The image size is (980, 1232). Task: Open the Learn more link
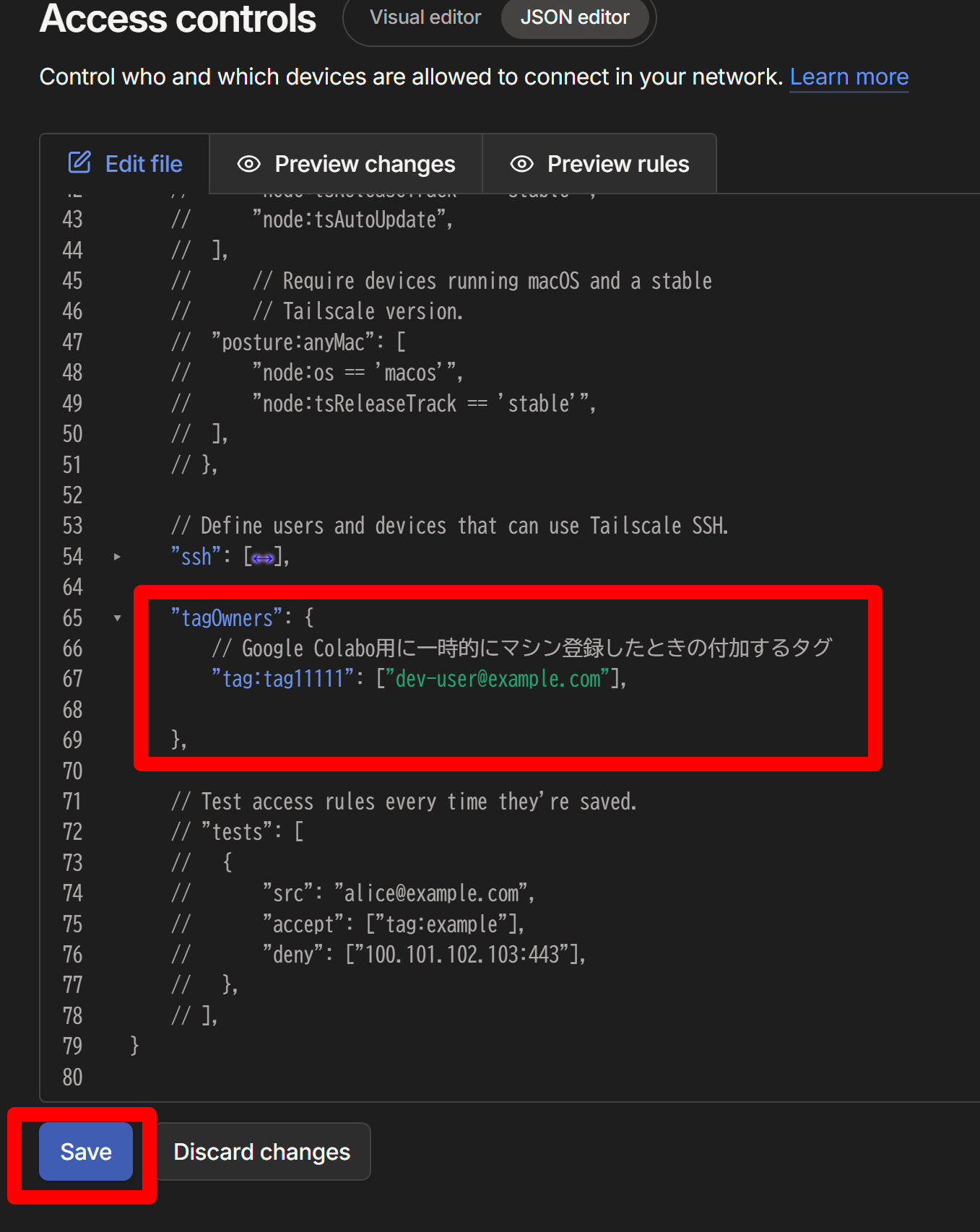(849, 77)
